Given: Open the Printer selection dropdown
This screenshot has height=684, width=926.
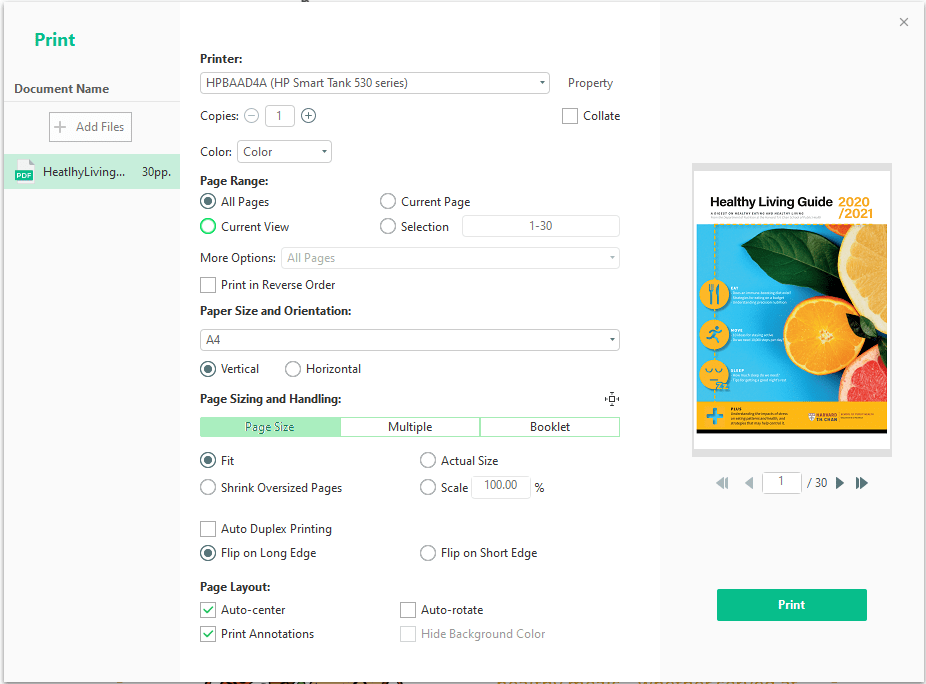Looking at the screenshot, I should [x=374, y=83].
